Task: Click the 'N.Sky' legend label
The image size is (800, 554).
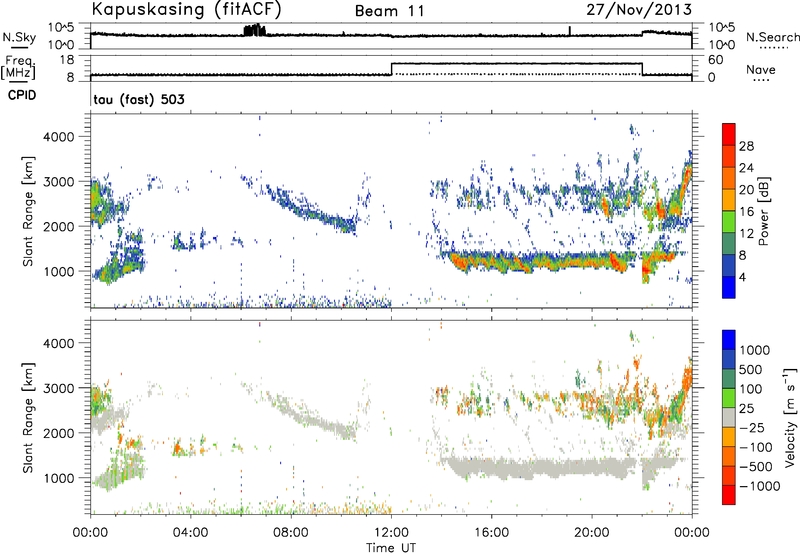Action: (19, 37)
